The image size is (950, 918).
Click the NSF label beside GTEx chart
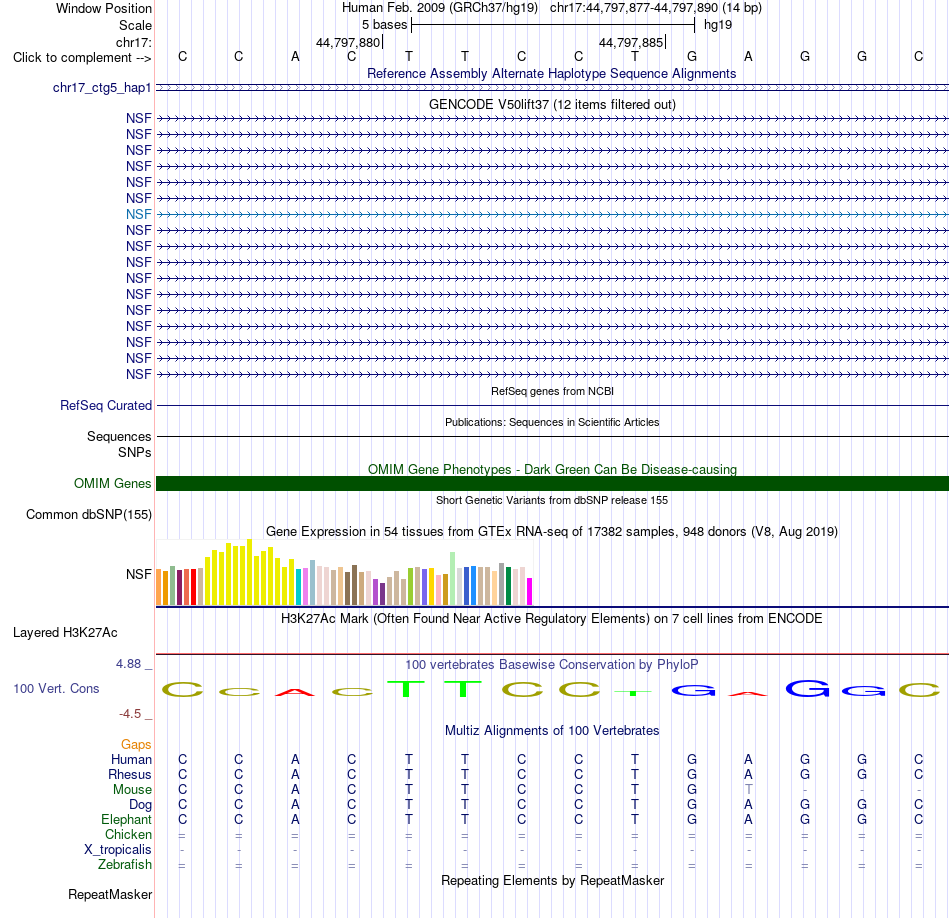(x=139, y=574)
